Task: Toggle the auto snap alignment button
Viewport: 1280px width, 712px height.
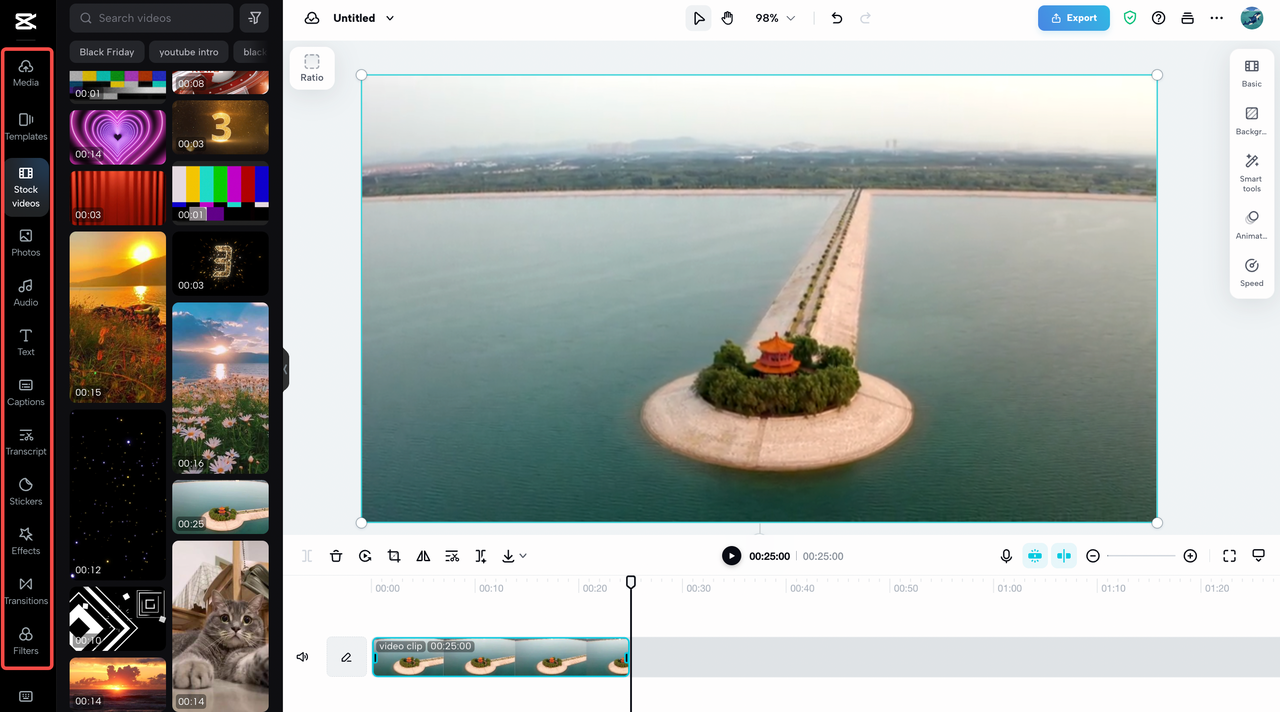Action: (x=1064, y=556)
